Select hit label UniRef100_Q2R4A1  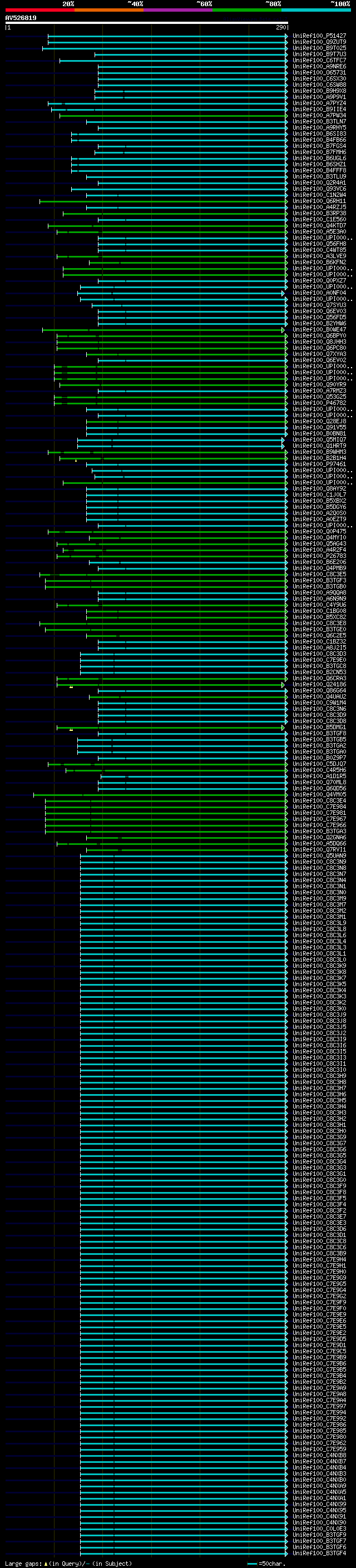[x=319, y=182]
